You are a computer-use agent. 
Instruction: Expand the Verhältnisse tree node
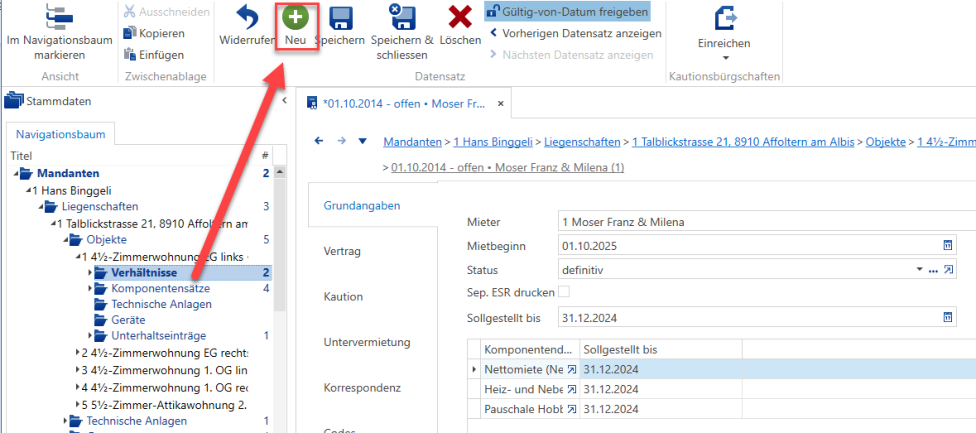[x=90, y=272]
